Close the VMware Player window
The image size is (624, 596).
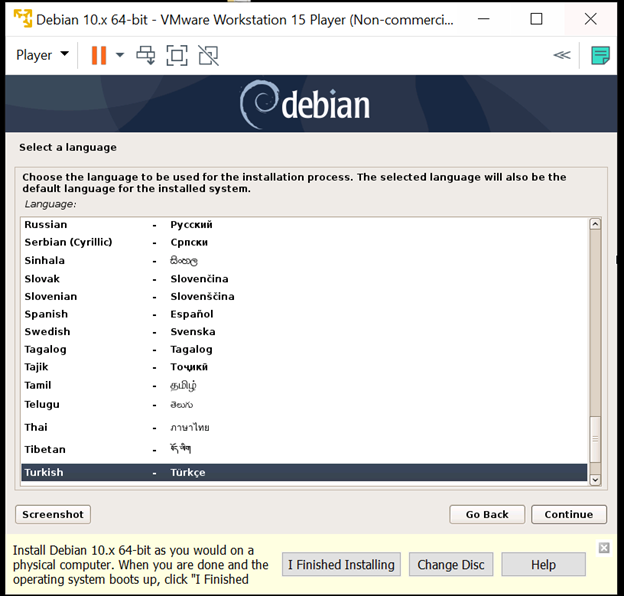(x=591, y=19)
